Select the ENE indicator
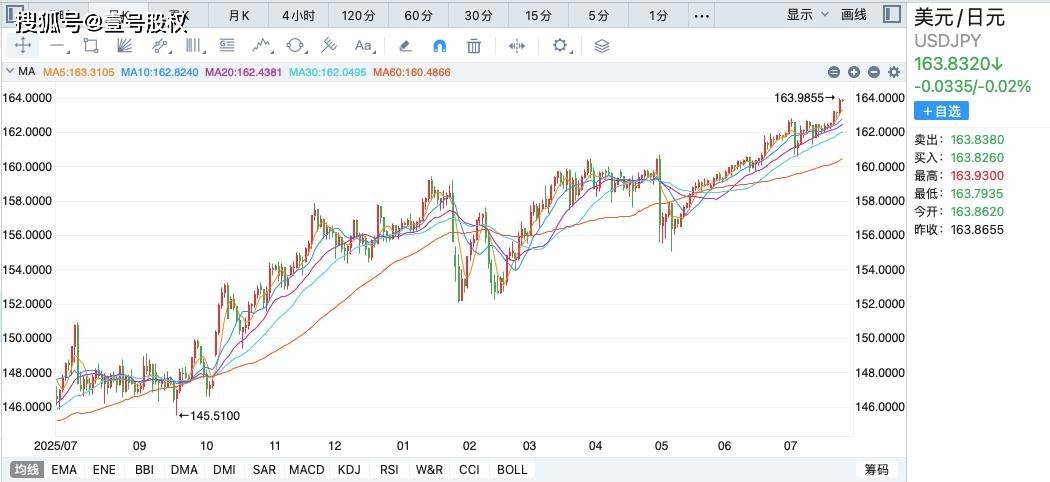The image size is (1050, 482). (x=104, y=469)
